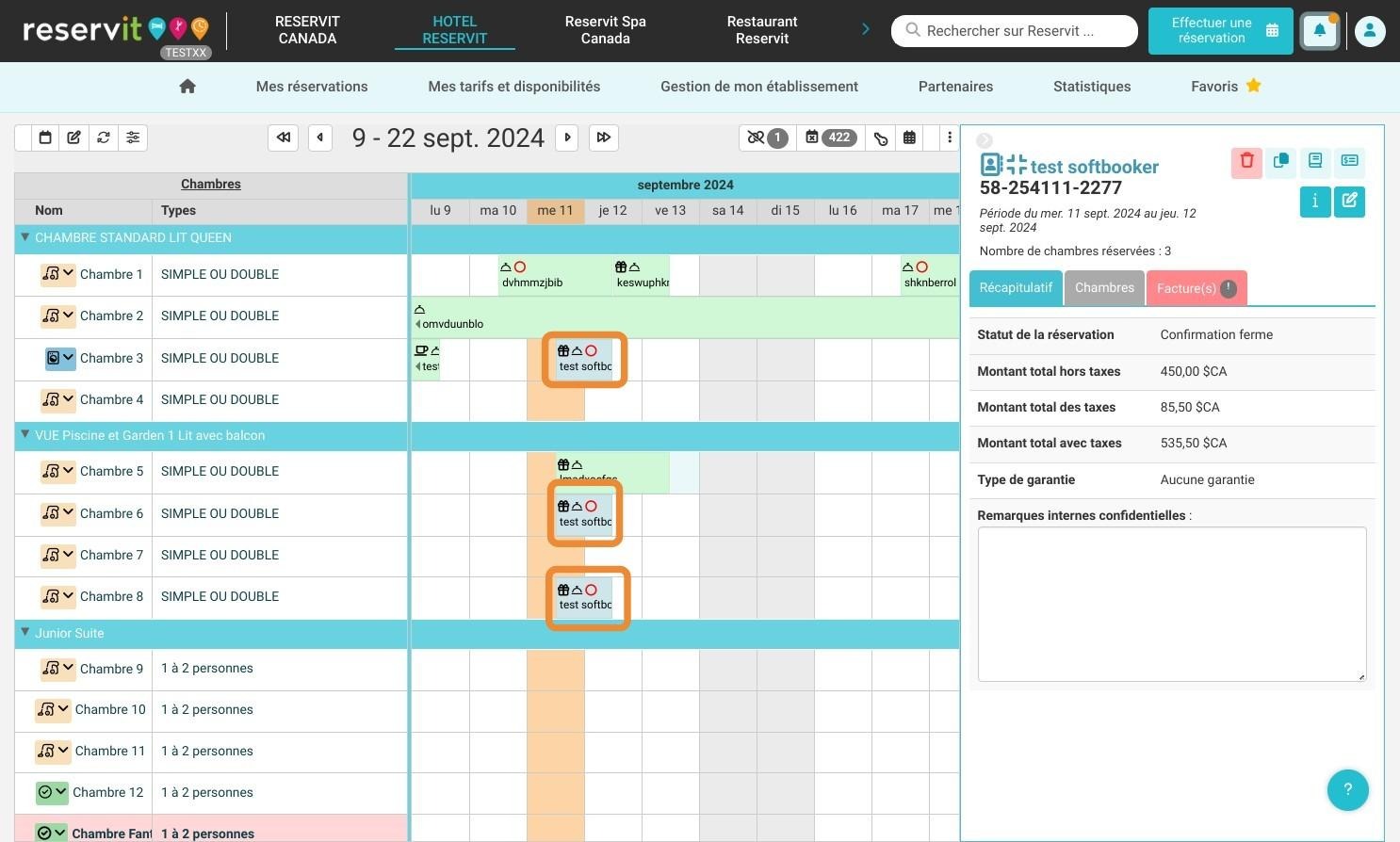This screenshot has width=1400, height=842.
Task: Open help question mark bubble
Action: pyautogui.click(x=1347, y=789)
